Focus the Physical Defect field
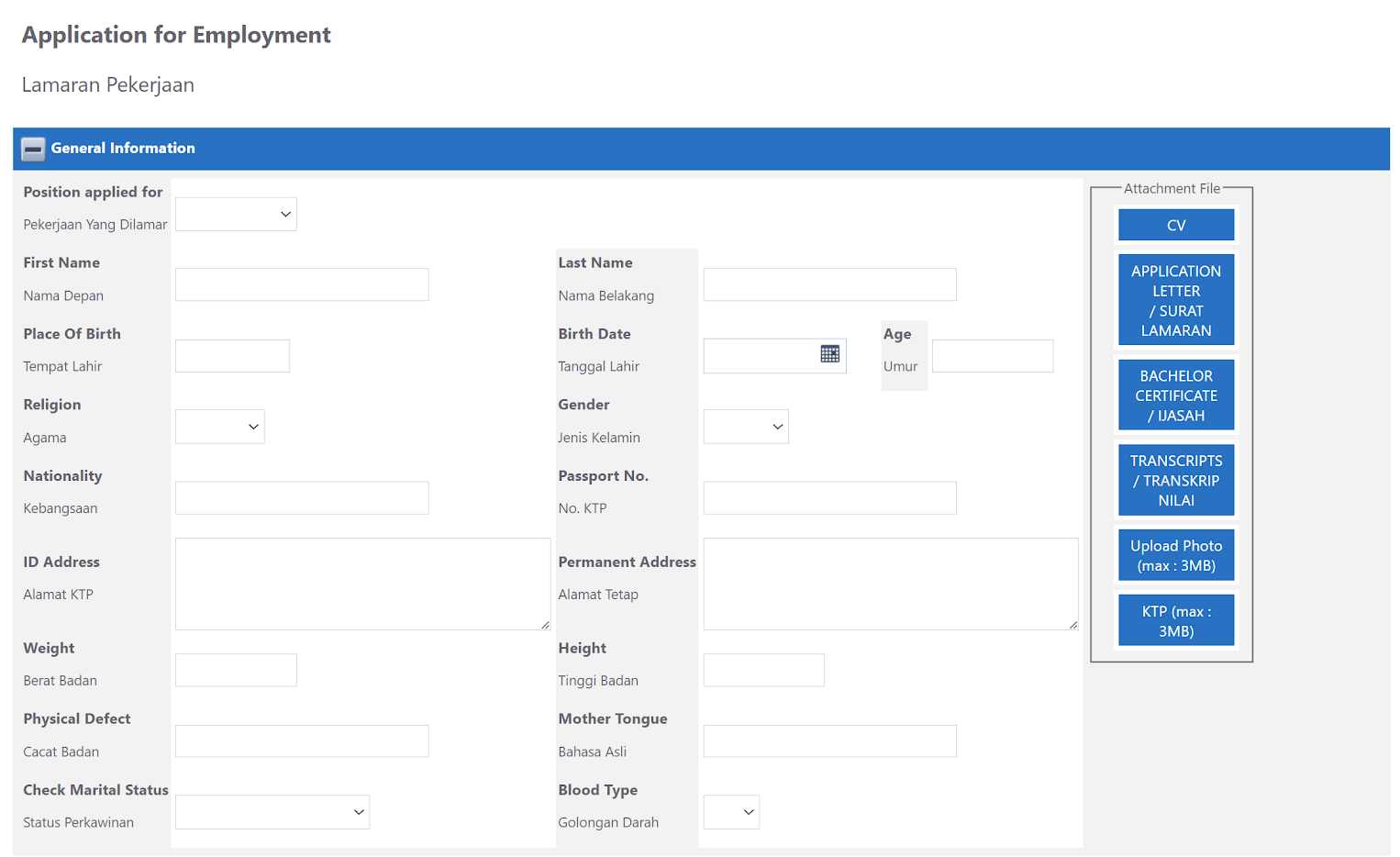Image resolution: width=1400 pixels, height=857 pixels. point(302,741)
